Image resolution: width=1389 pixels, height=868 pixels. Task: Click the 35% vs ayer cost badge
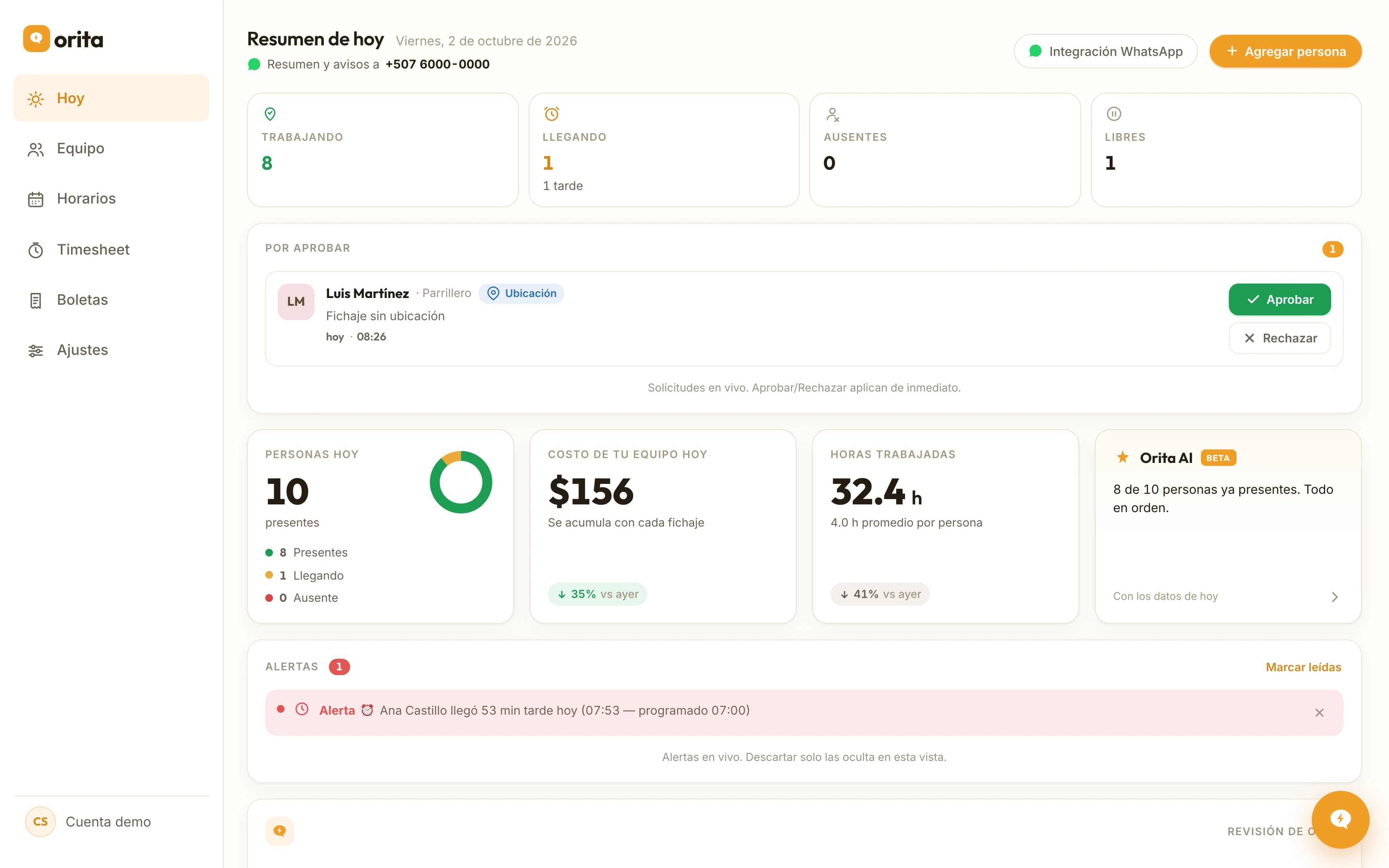point(597,594)
